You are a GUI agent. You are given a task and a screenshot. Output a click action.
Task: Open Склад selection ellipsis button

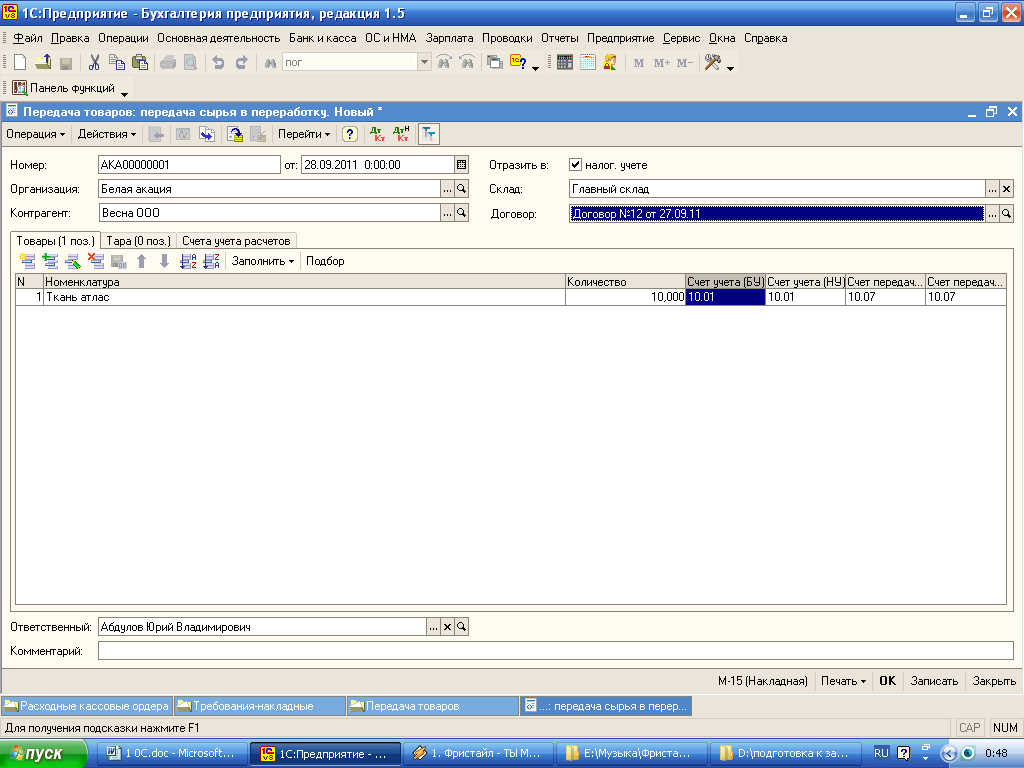(992, 189)
